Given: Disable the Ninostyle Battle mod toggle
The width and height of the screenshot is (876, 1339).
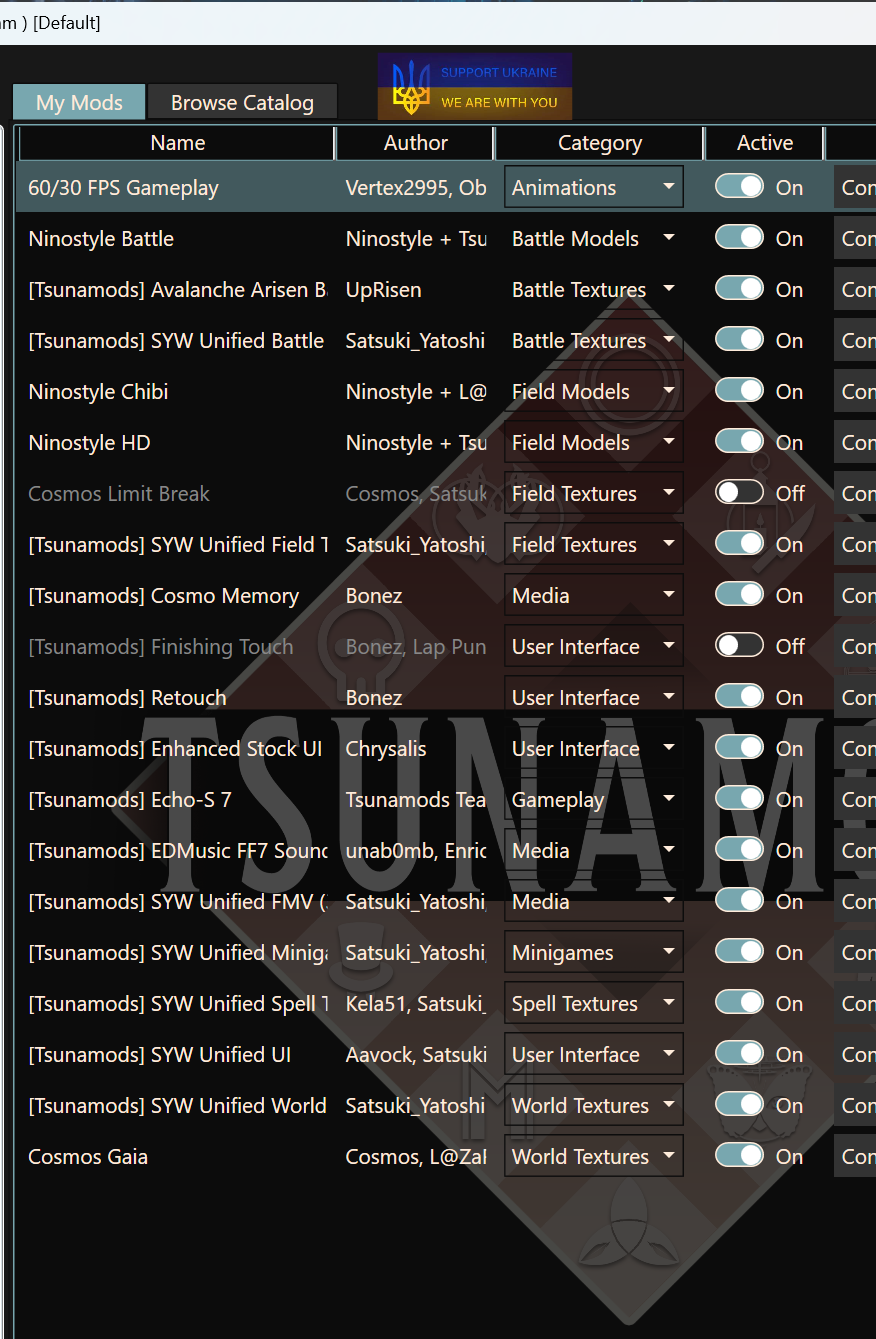Looking at the screenshot, I should (740, 238).
